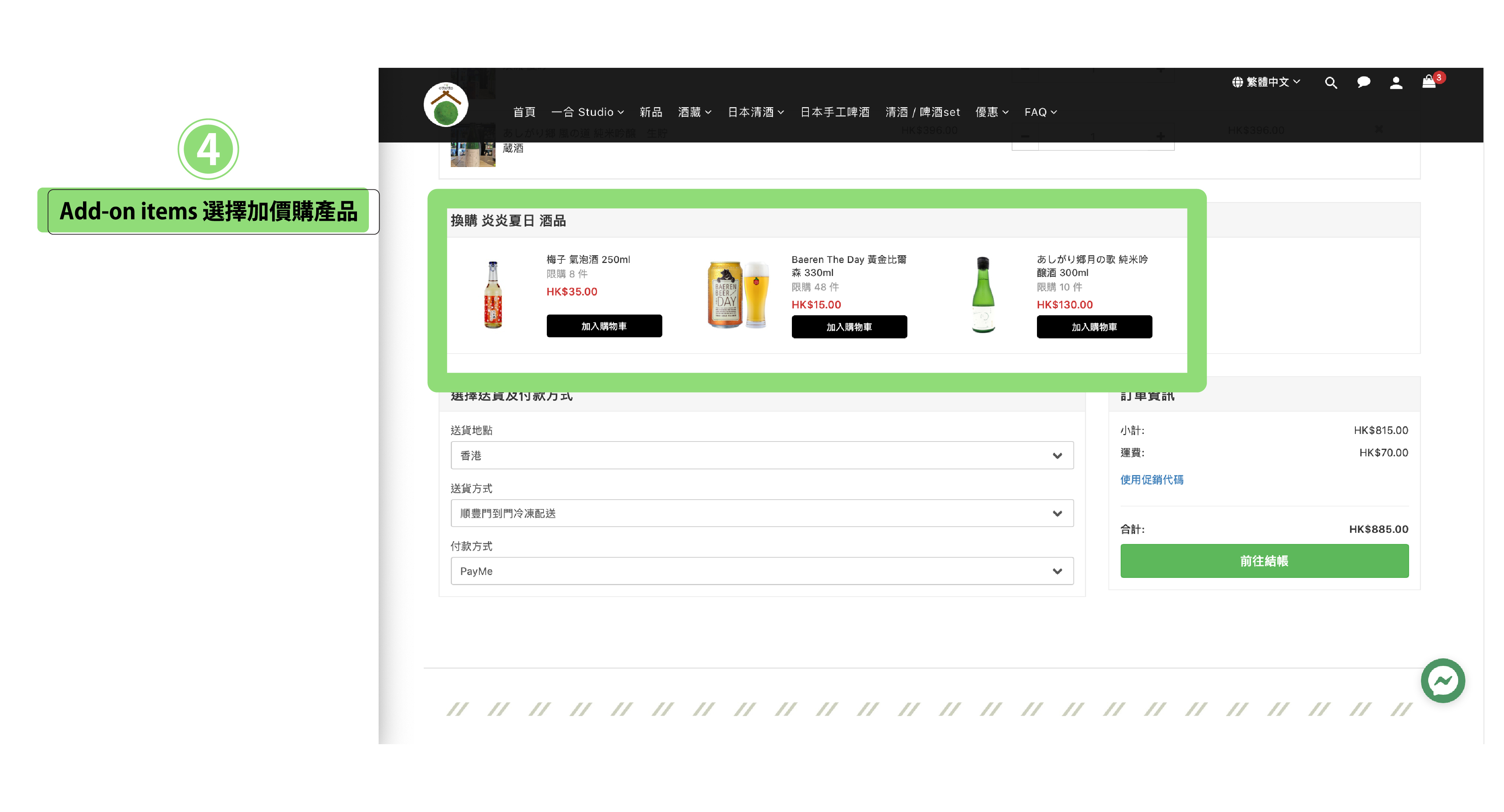Image resolution: width=1504 pixels, height=812 pixels.
Task: Click the 使用促銷代碼 promo code link
Action: 1151,479
